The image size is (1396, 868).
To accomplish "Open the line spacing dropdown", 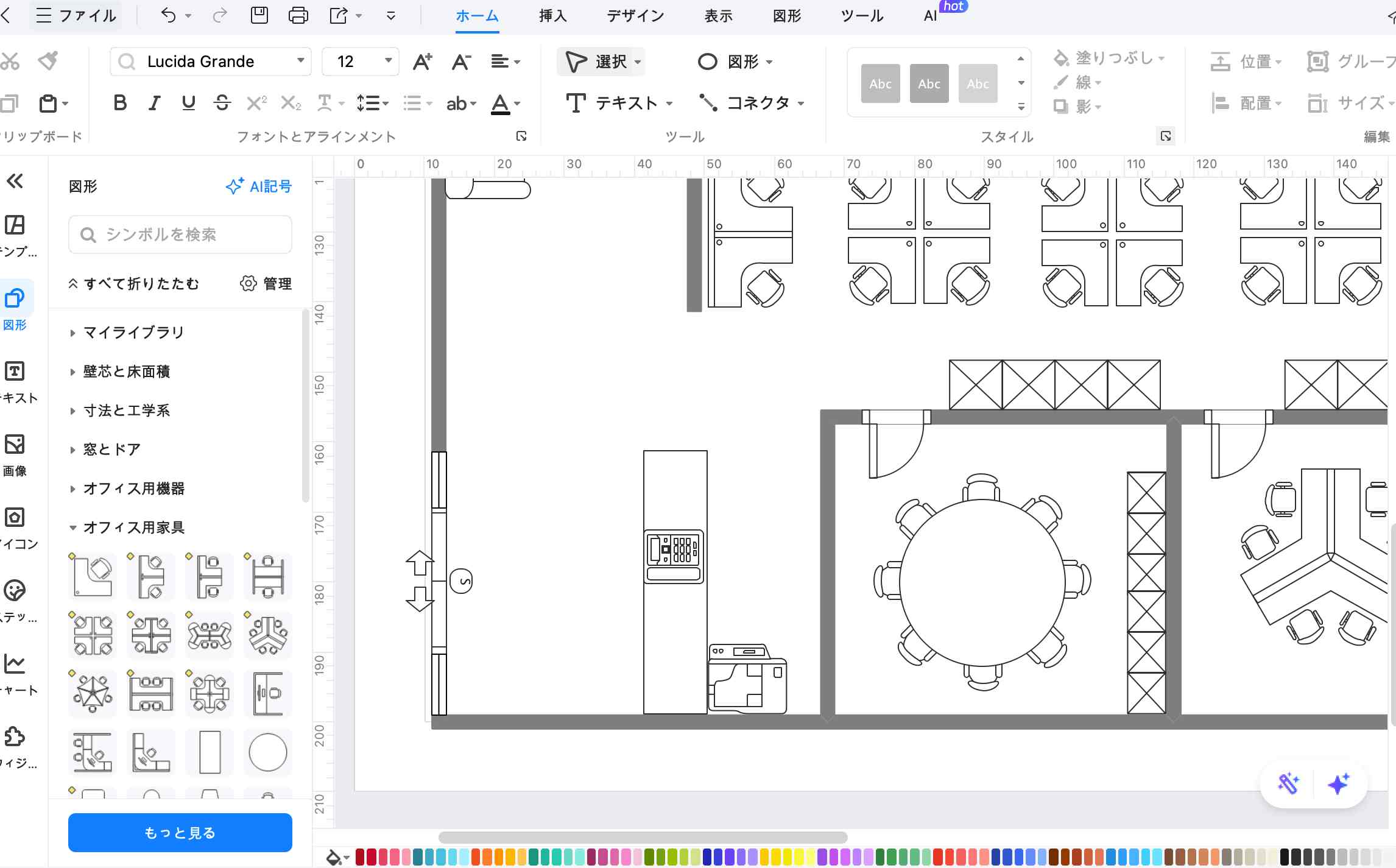I will tap(373, 103).
